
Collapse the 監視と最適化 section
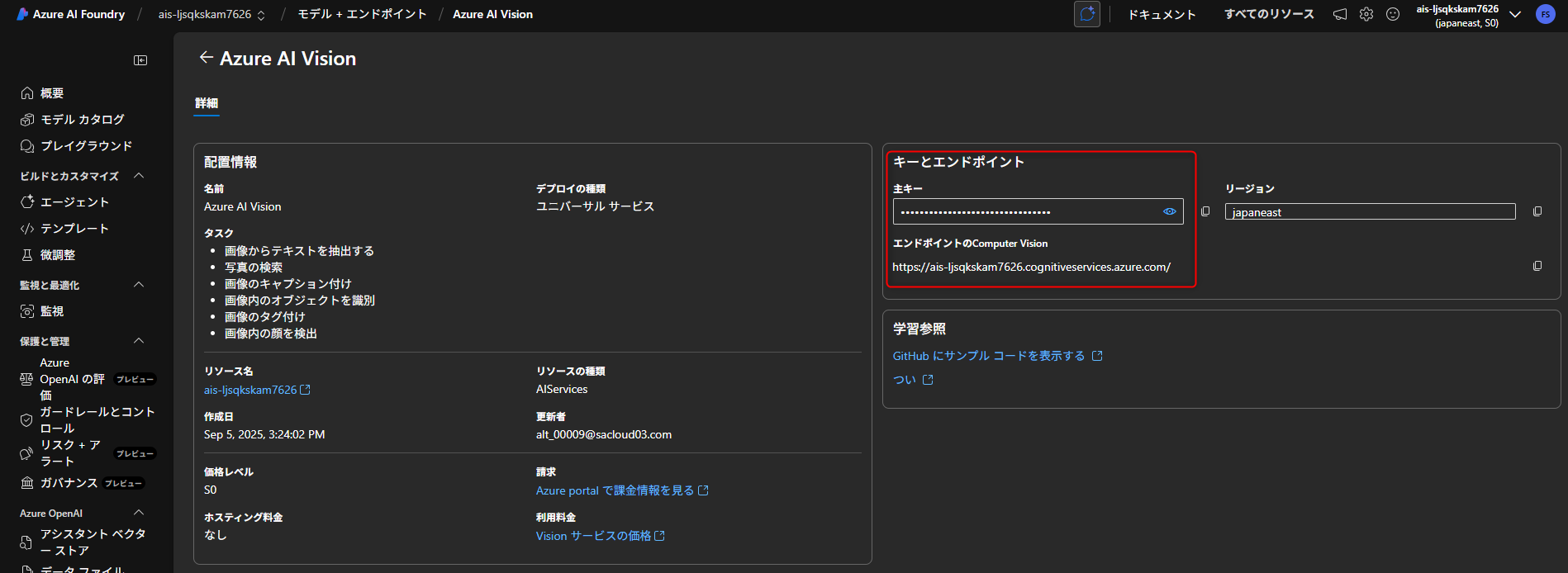139,285
